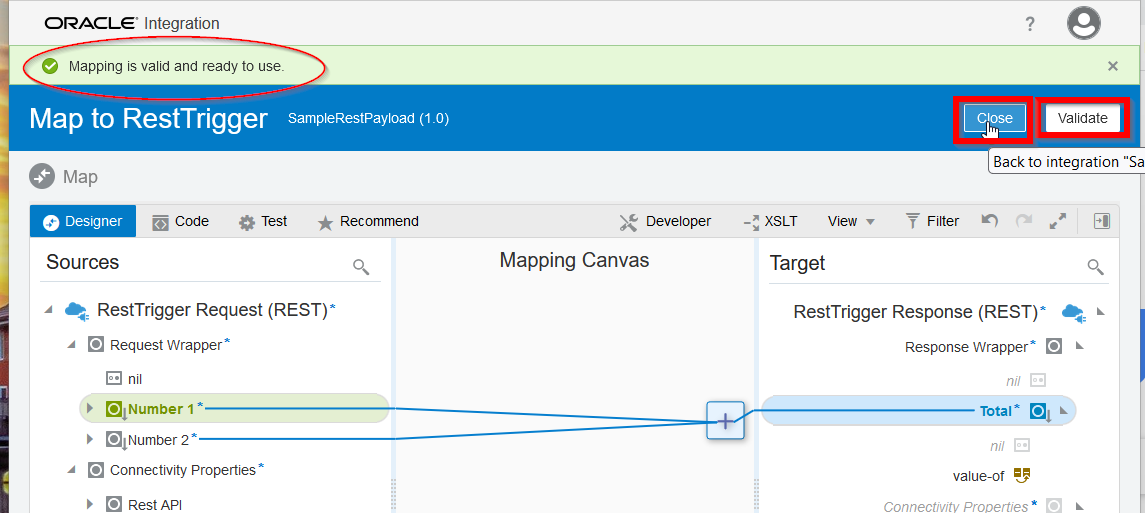This screenshot has width=1145, height=513.
Task: Click the Validate button
Action: pyautogui.click(x=1082, y=118)
